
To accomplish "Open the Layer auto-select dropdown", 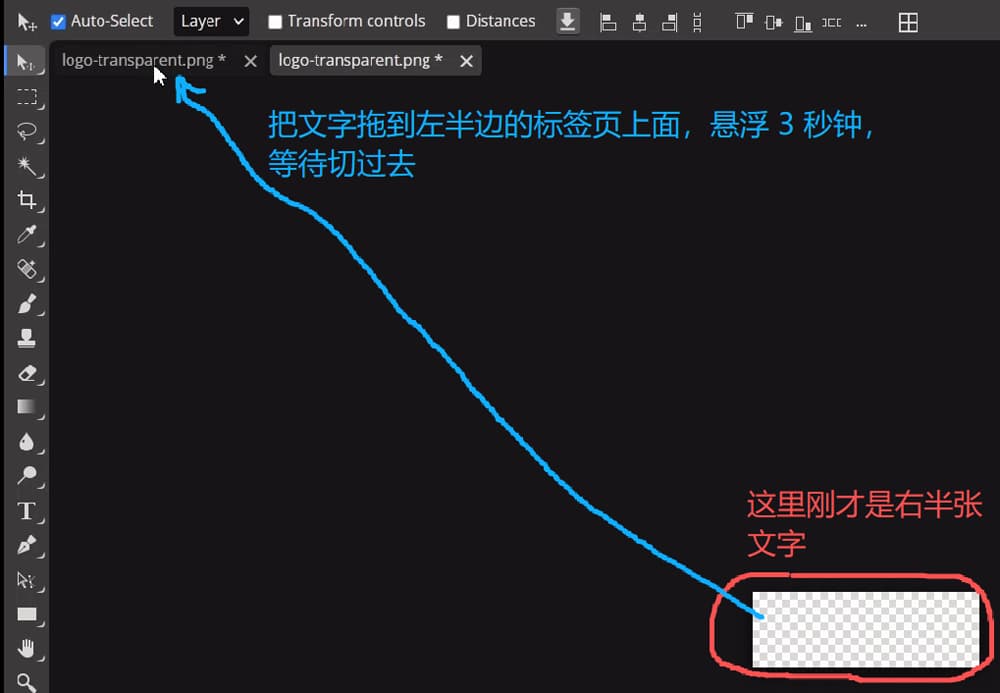I will (212, 22).
